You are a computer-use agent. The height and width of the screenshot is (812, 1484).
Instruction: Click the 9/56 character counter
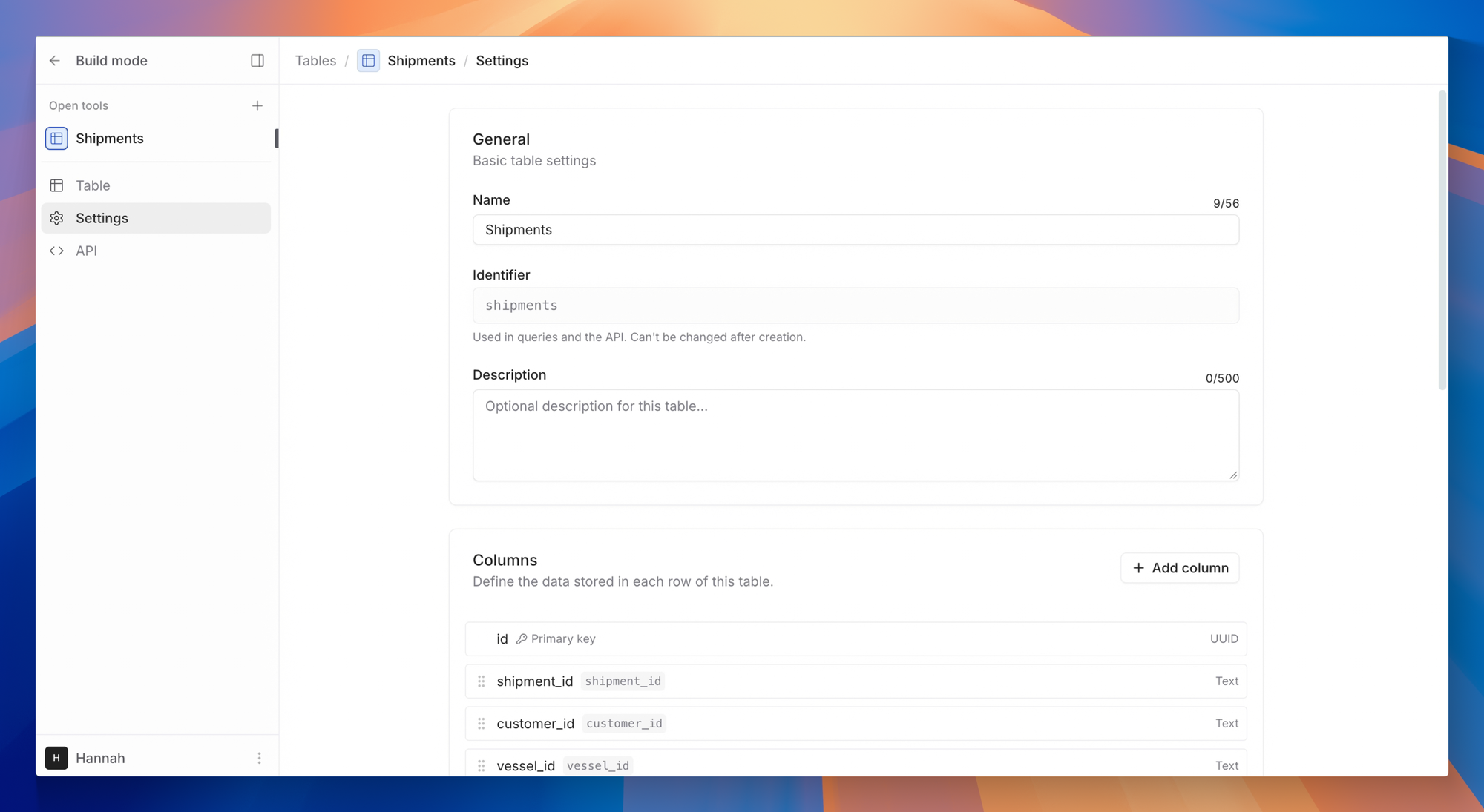click(x=1226, y=203)
